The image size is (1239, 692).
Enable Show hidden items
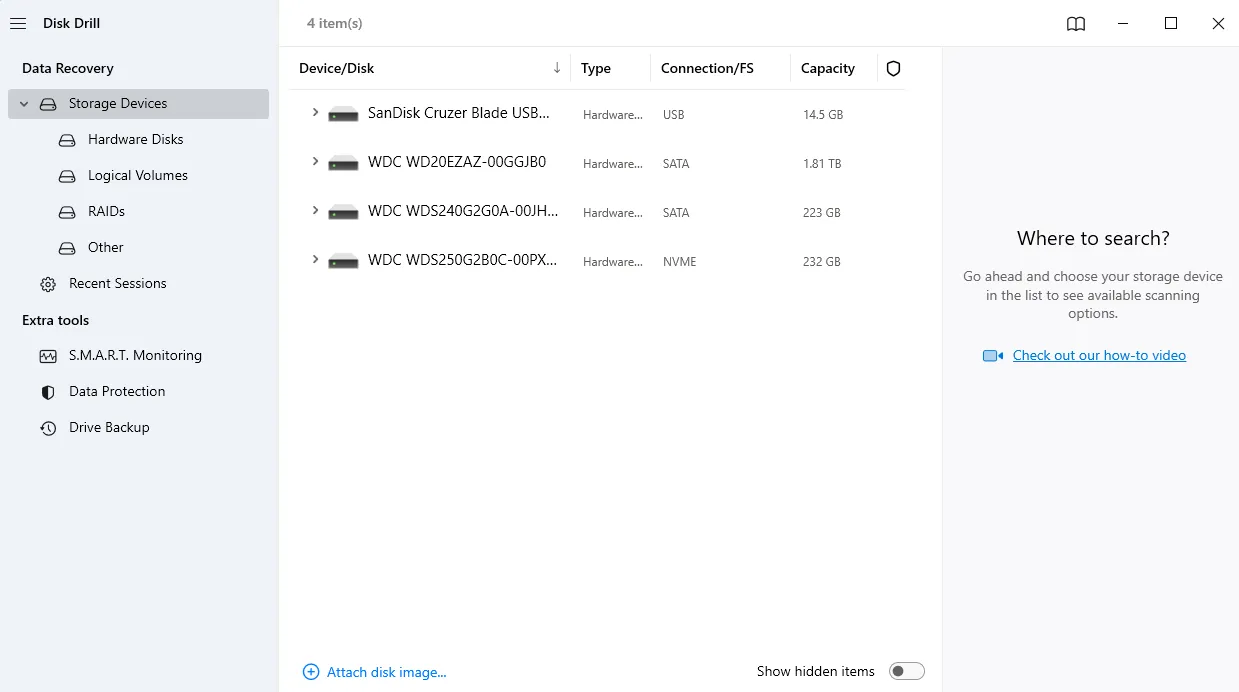point(907,671)
